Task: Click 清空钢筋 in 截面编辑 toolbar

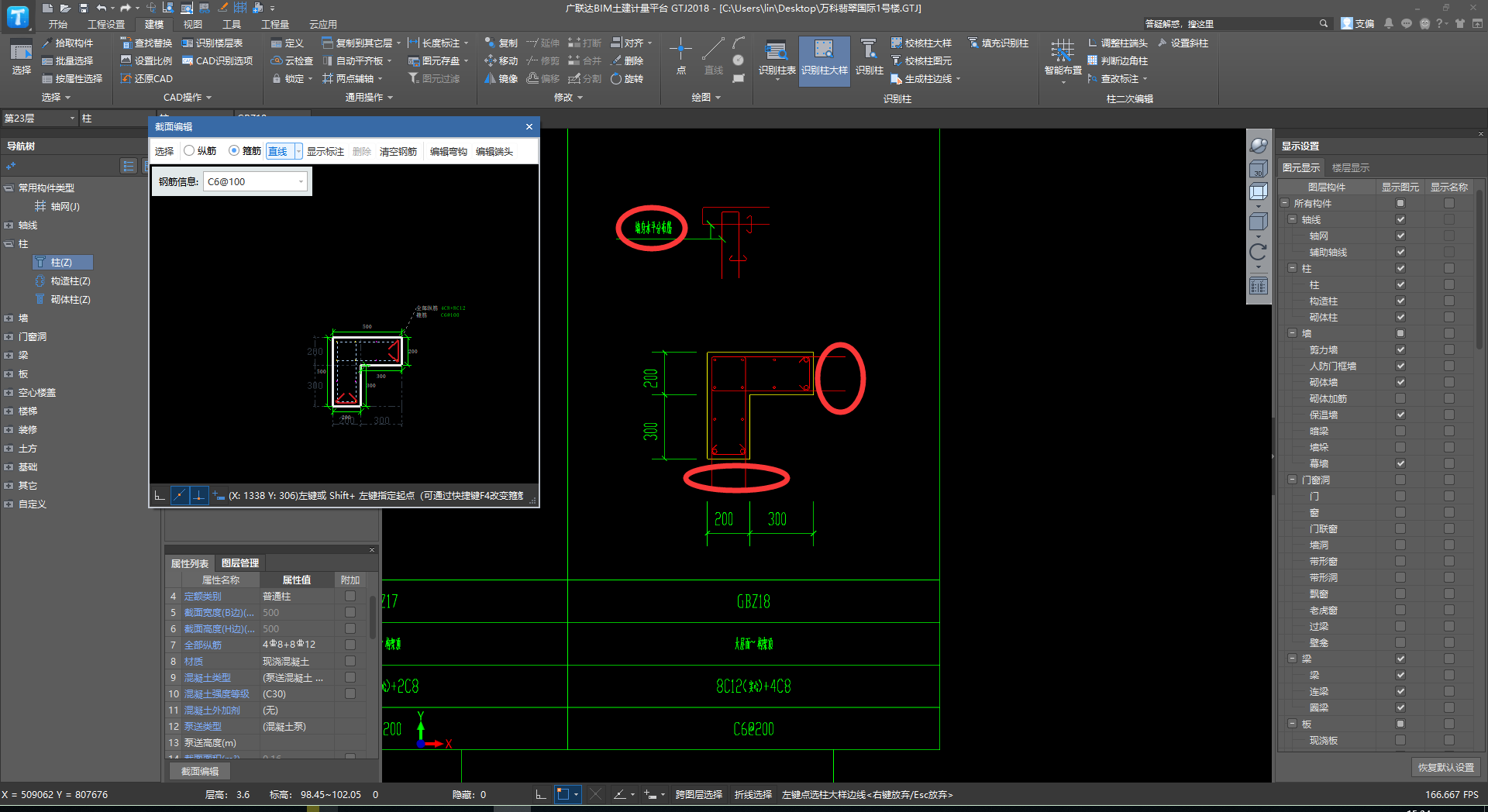Action: point(398,152)
